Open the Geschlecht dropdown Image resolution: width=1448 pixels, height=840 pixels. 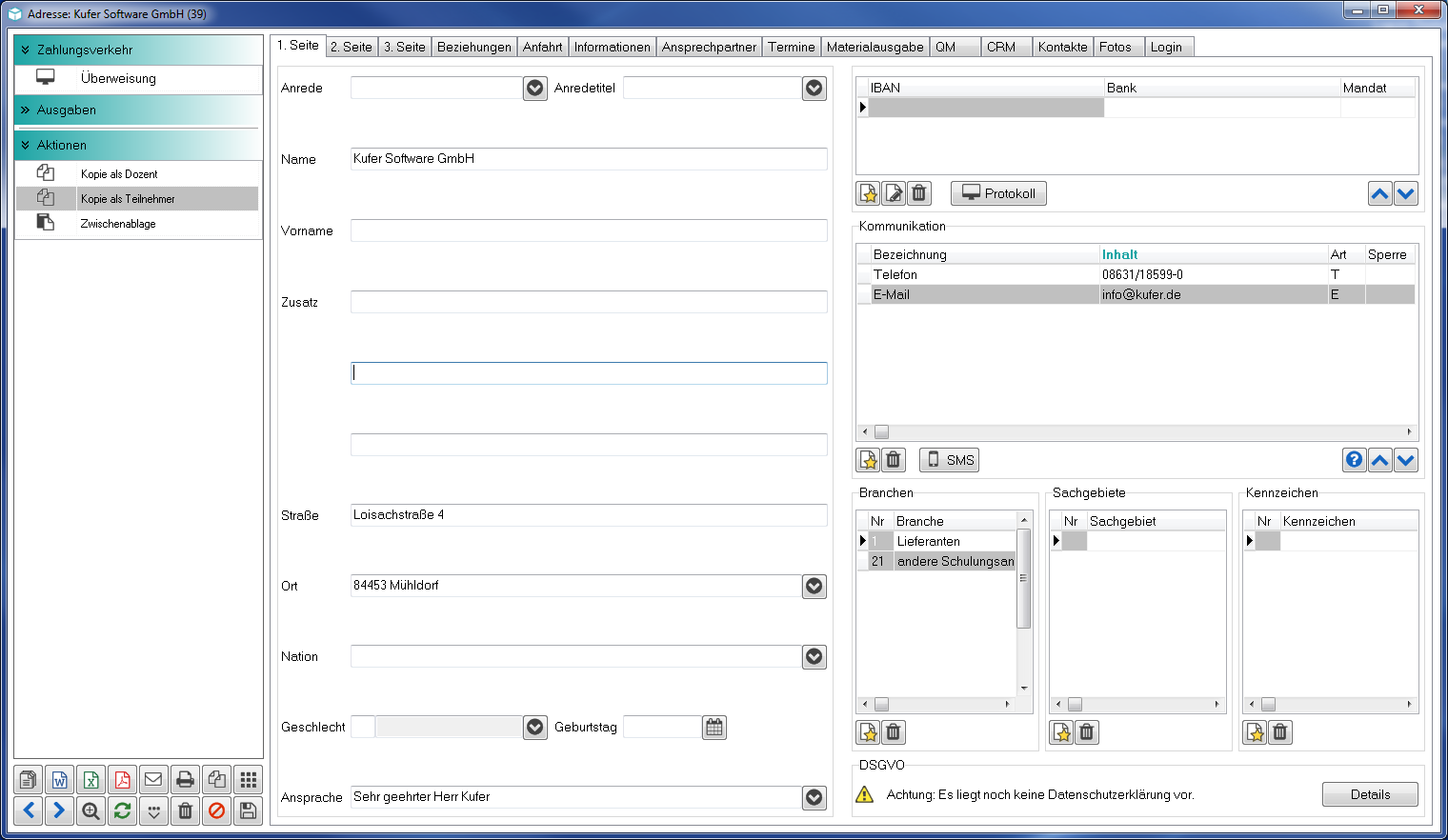[535, 728]
